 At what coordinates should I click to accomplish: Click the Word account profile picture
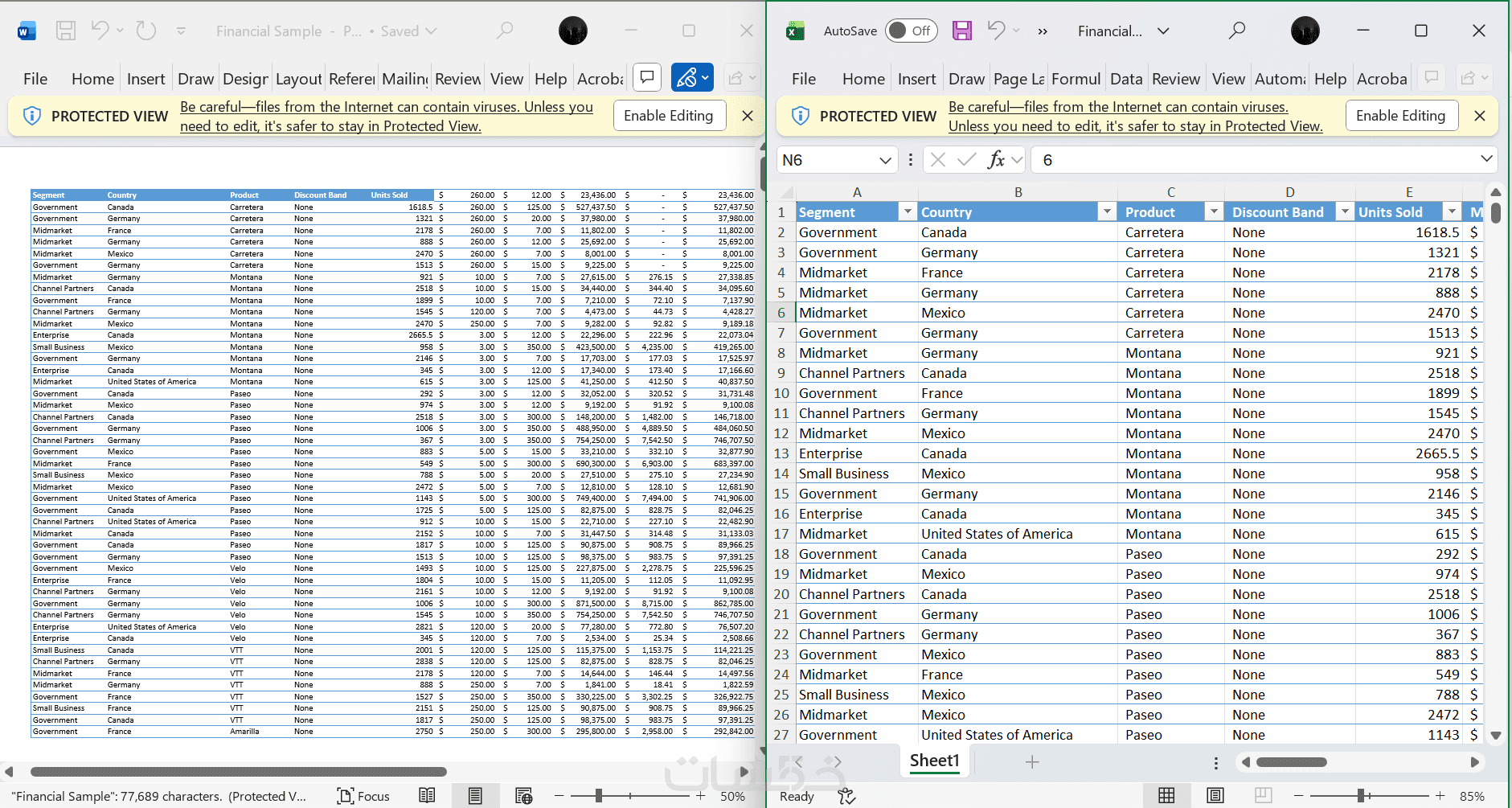coord(573,31)
